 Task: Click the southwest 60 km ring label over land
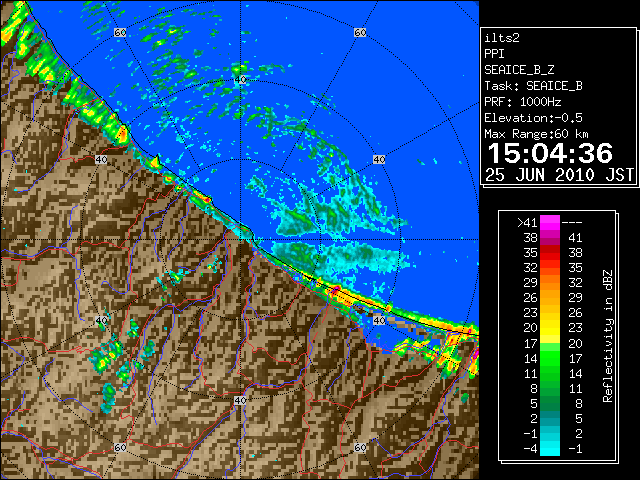[120, 447]
